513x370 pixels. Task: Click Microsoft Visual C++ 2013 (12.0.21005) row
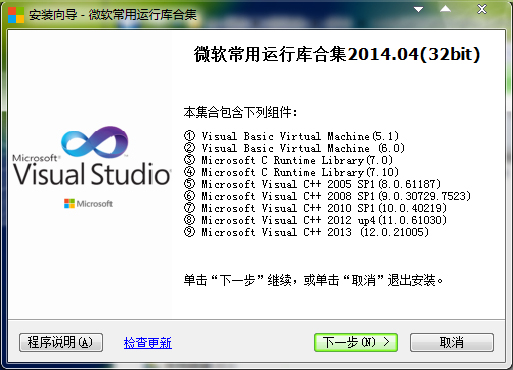coord(306,232)
